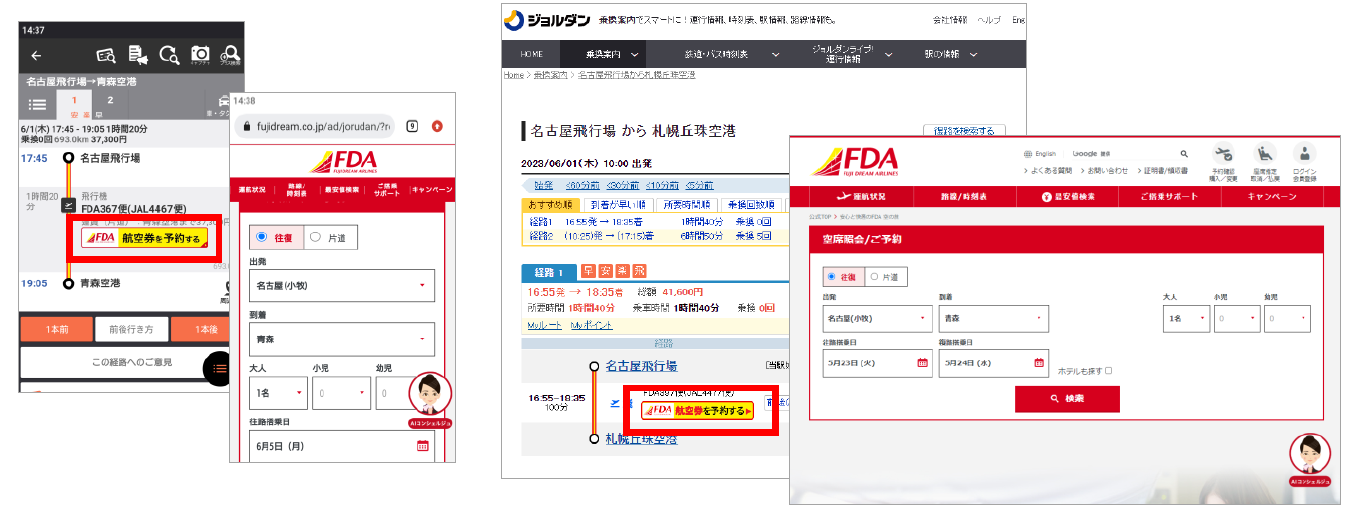The image size is (1348, 506).
Task: Click the red 検索 button
Action: point(1067,399)
